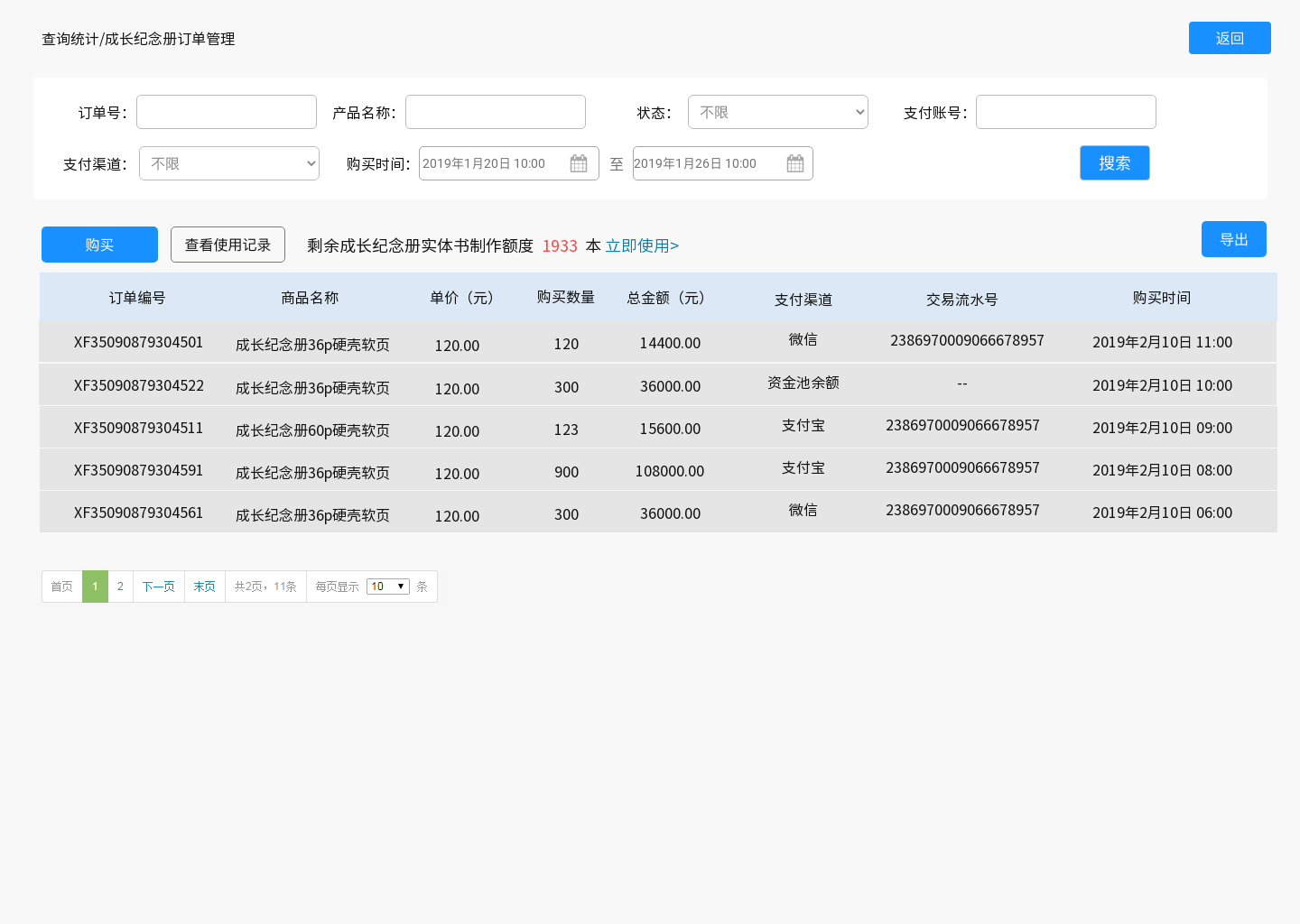Click the 搜索 button
This screenshot has width=1300, height=924.
point(1115,163)
